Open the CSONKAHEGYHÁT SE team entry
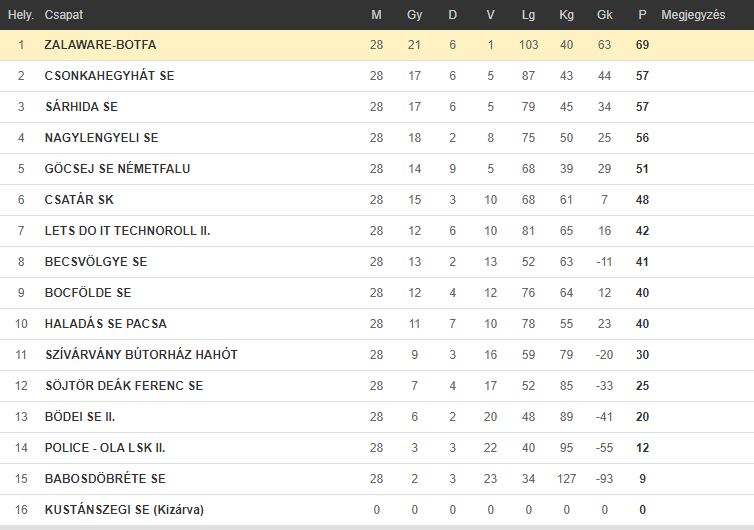This screenshot has width=754, height=530. pos(109,76)
